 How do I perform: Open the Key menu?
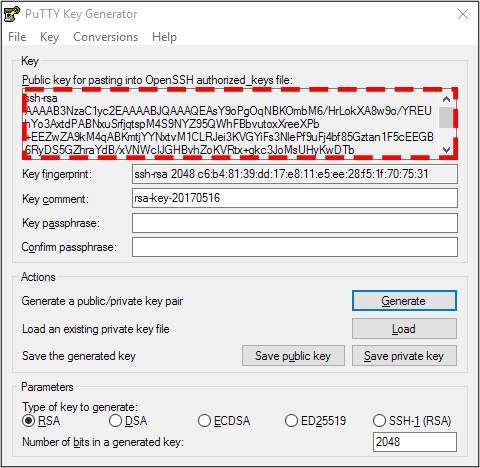(49, 37)
